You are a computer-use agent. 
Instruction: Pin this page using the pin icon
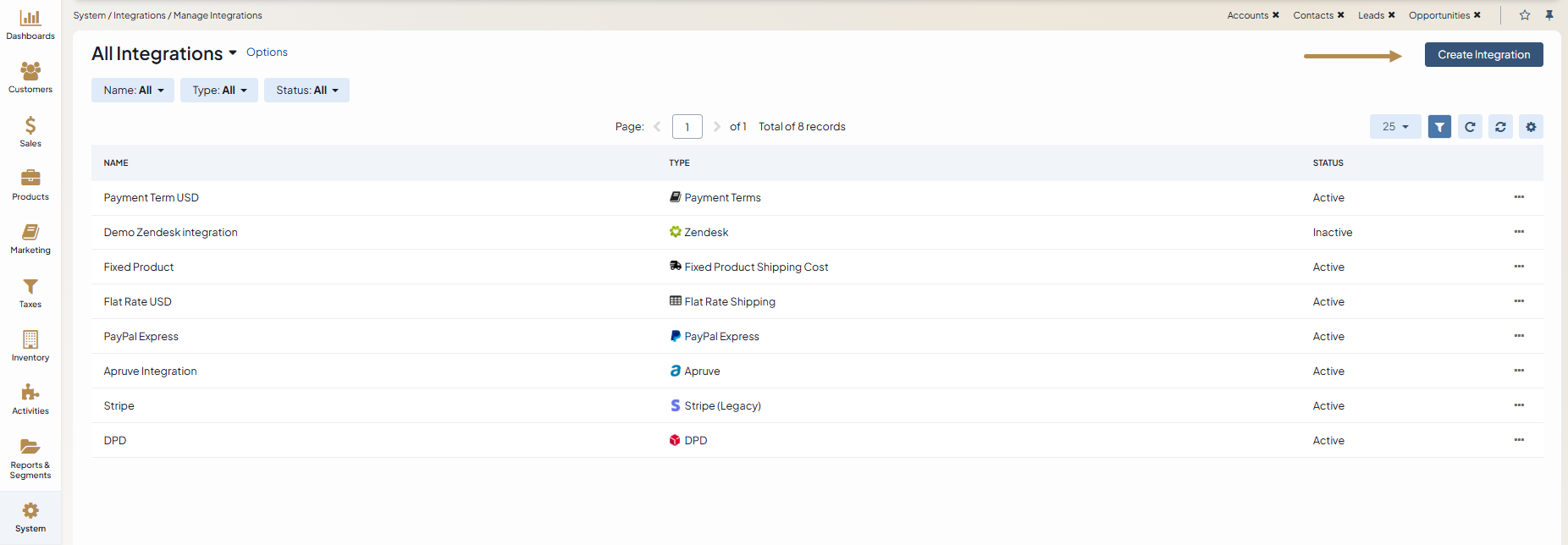pyautogui.click(x=1549, y=15)
